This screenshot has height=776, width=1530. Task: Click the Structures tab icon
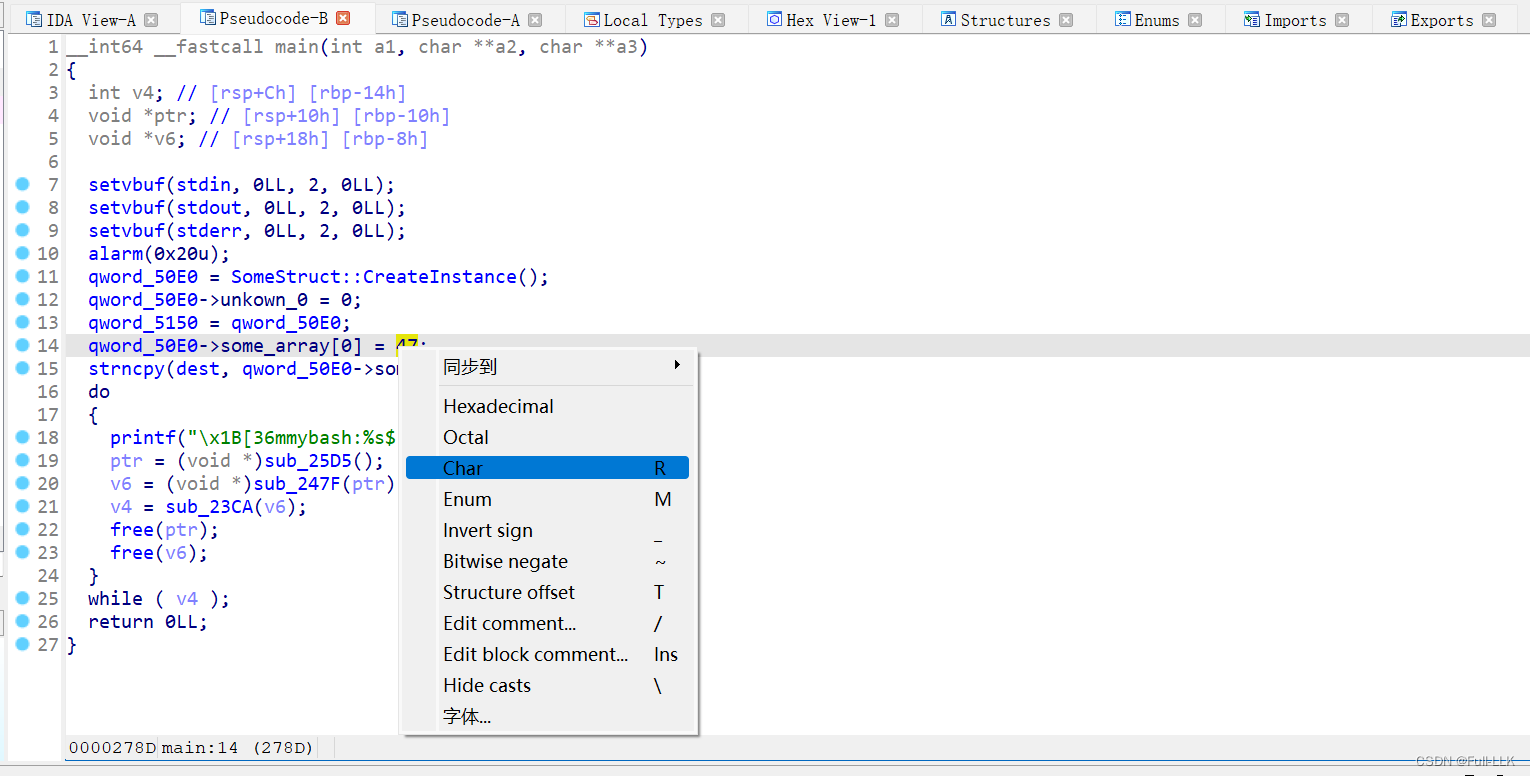(x=950, y=20)
